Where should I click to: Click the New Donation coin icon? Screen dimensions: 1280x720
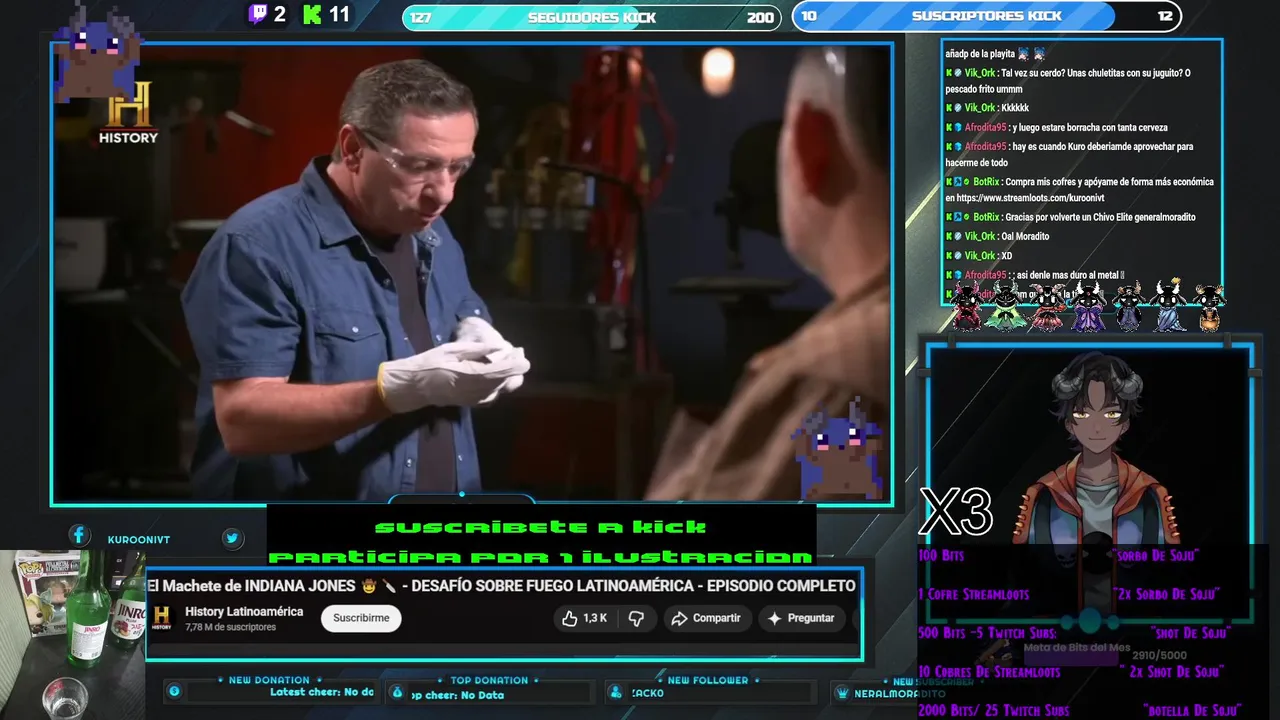[174, 691]
